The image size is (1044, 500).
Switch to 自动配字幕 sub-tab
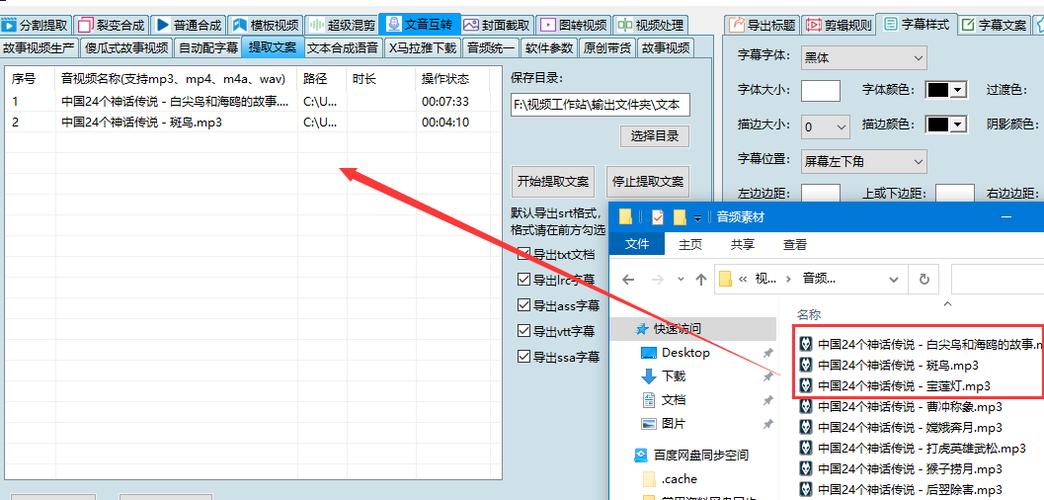coord(208,48)
